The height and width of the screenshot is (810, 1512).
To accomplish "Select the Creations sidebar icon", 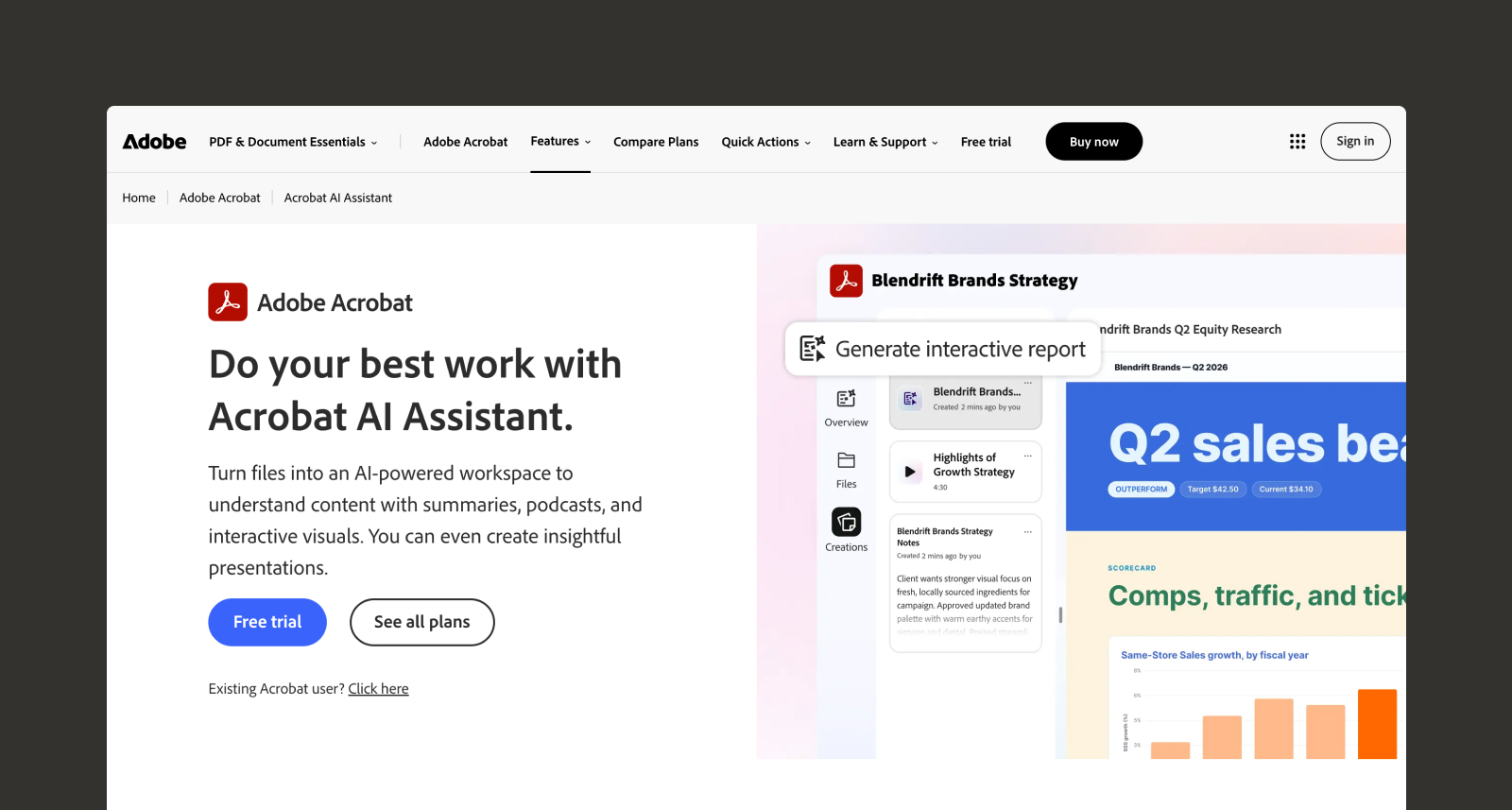I will [x=846, y=522].
